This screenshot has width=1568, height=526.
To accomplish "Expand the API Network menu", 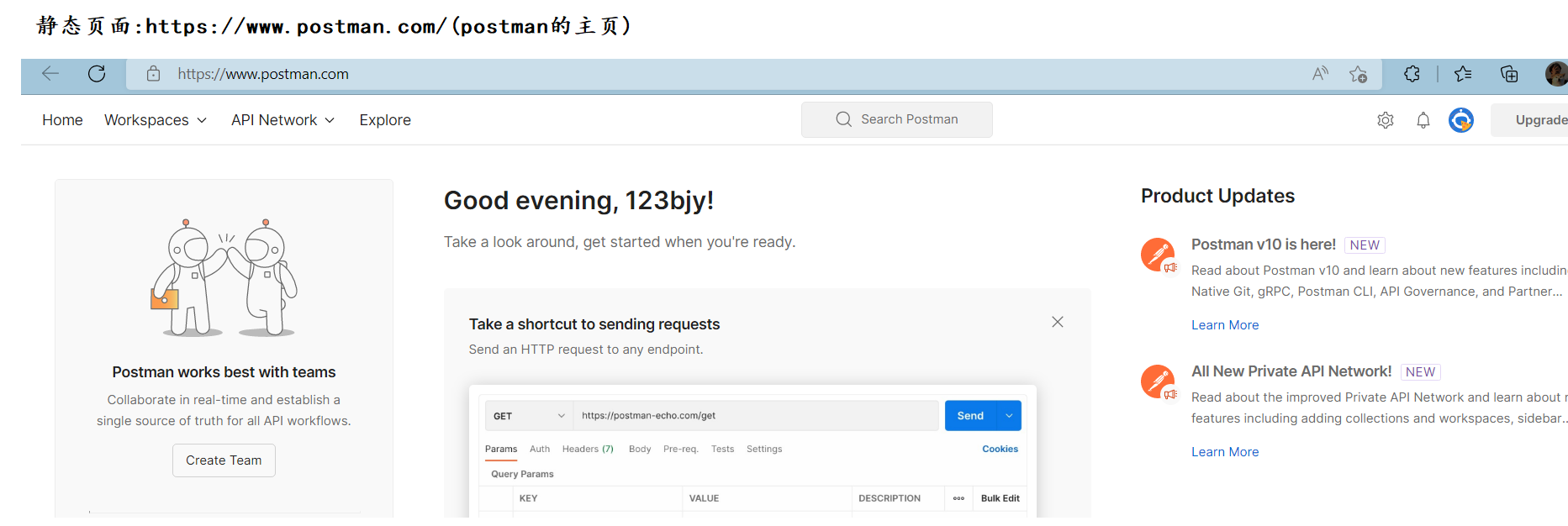I will pyautogui.click(x=283, y=120).
